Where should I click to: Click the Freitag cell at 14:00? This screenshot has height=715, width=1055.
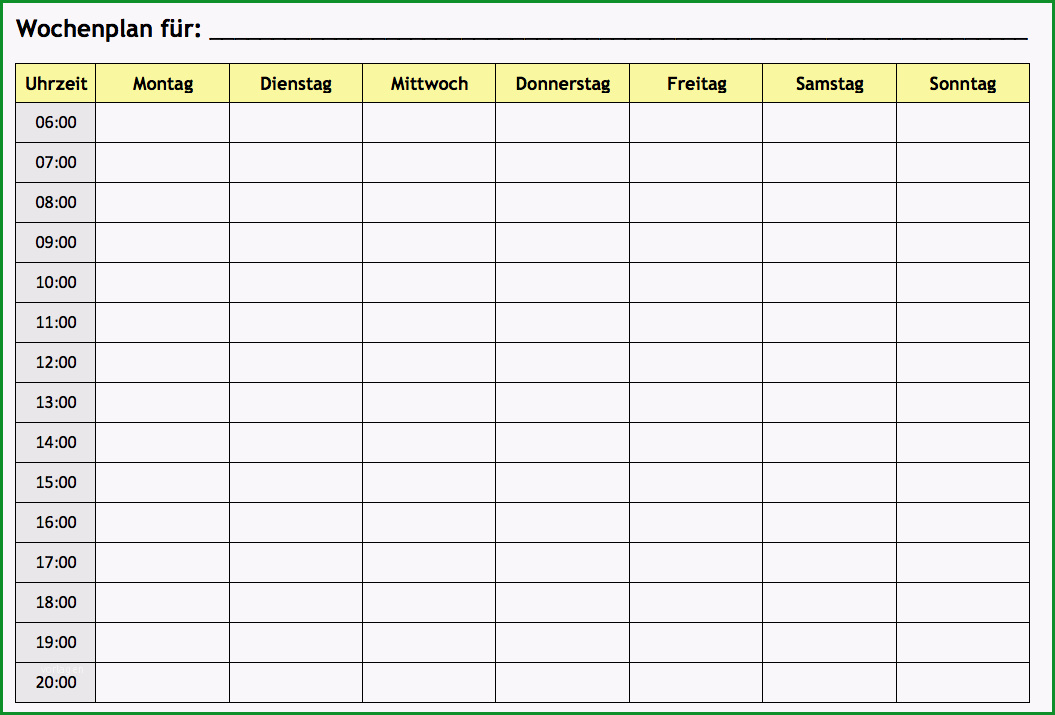click(x=696, y=443)
